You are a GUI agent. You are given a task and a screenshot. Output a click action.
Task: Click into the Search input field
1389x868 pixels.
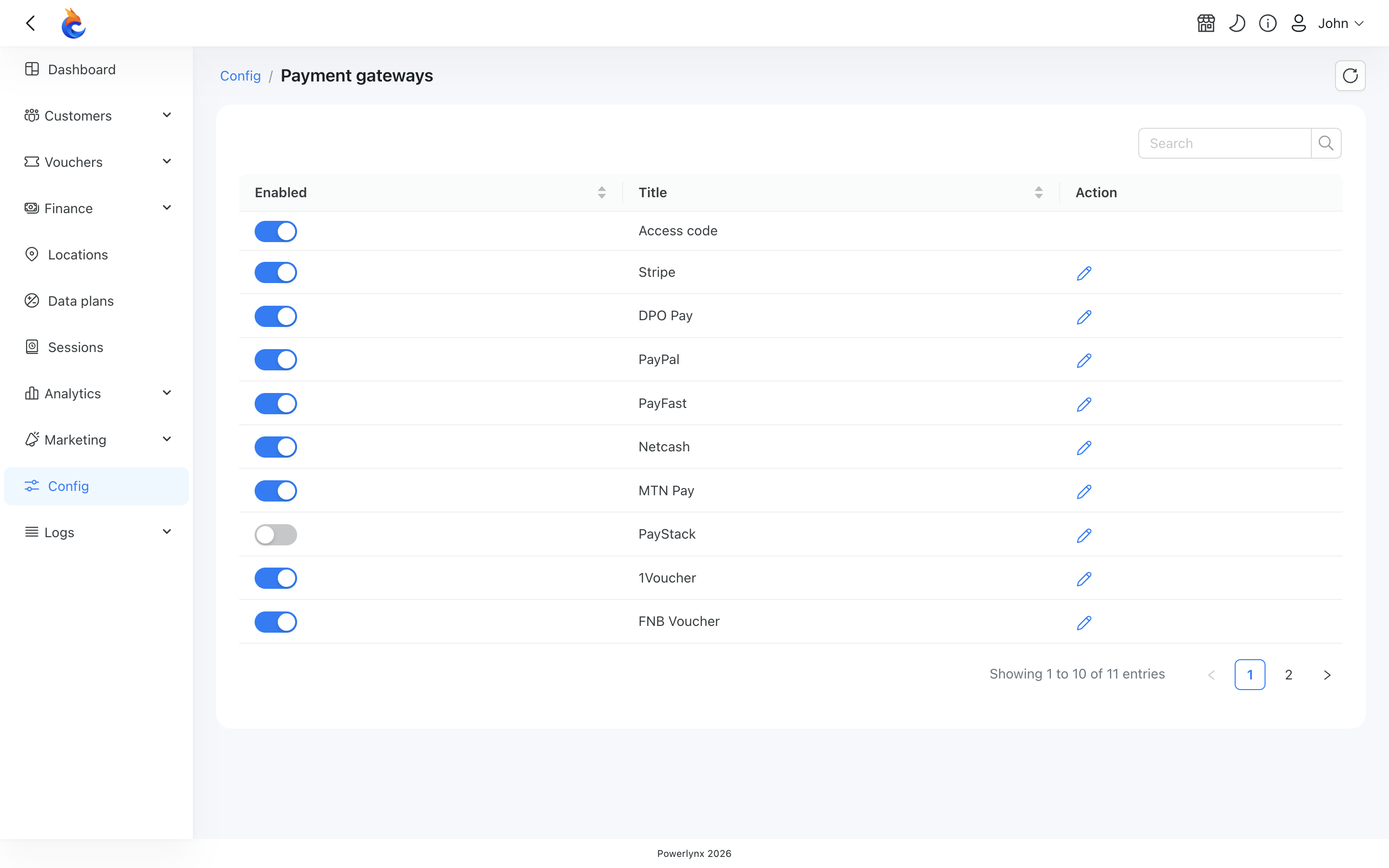[1224, 143]
